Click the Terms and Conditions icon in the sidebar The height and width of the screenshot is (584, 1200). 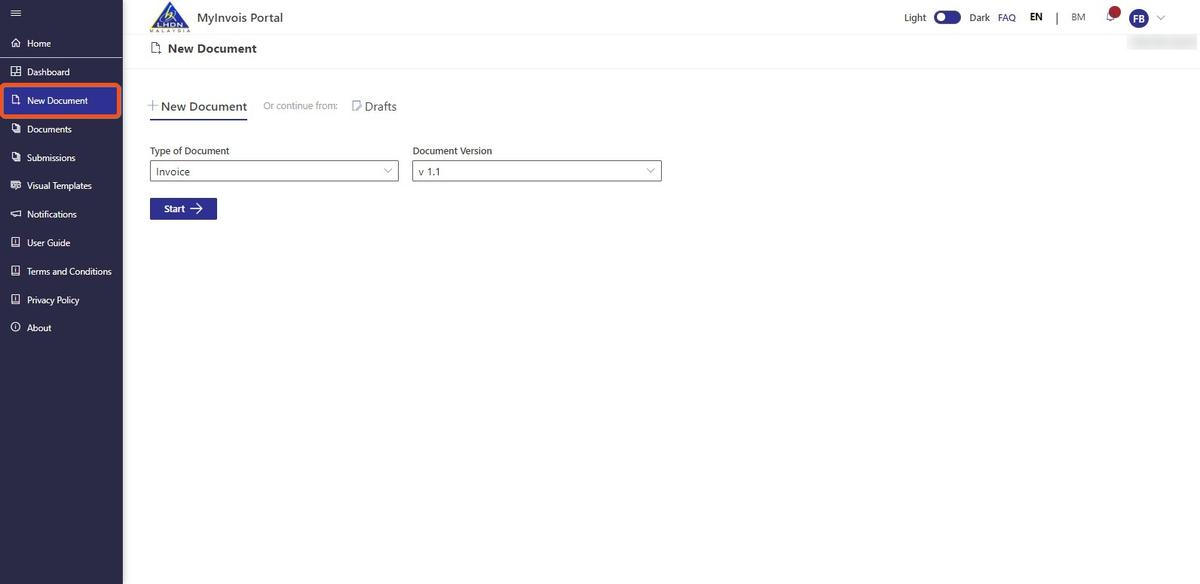(x=15, y=271)
